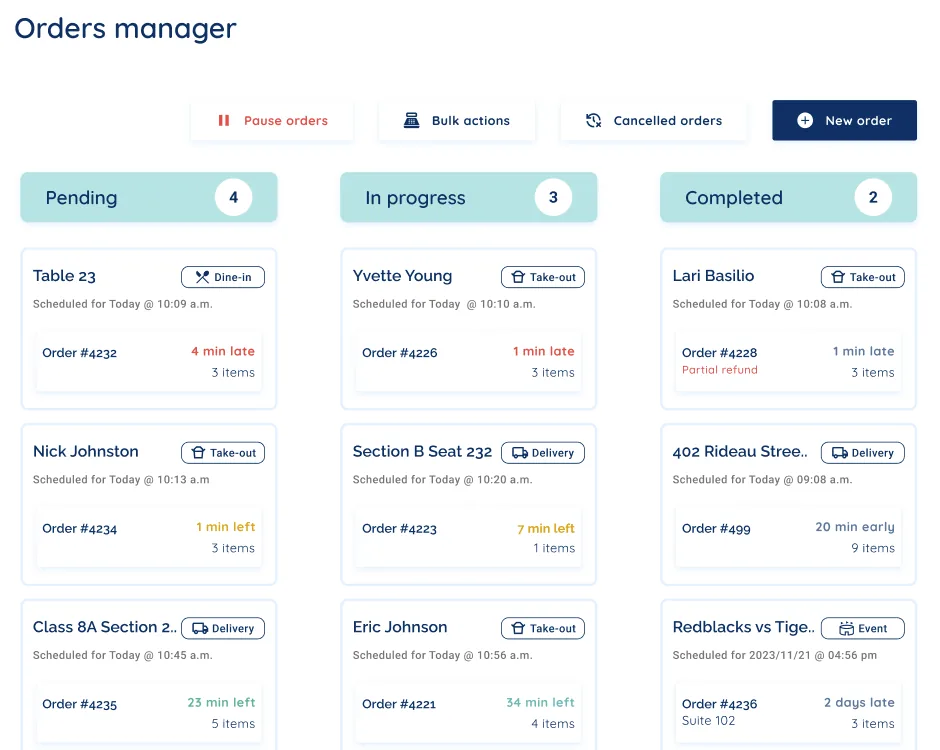Click Order #499
This screenshot has width=940, height=750.
pos(716,529)
